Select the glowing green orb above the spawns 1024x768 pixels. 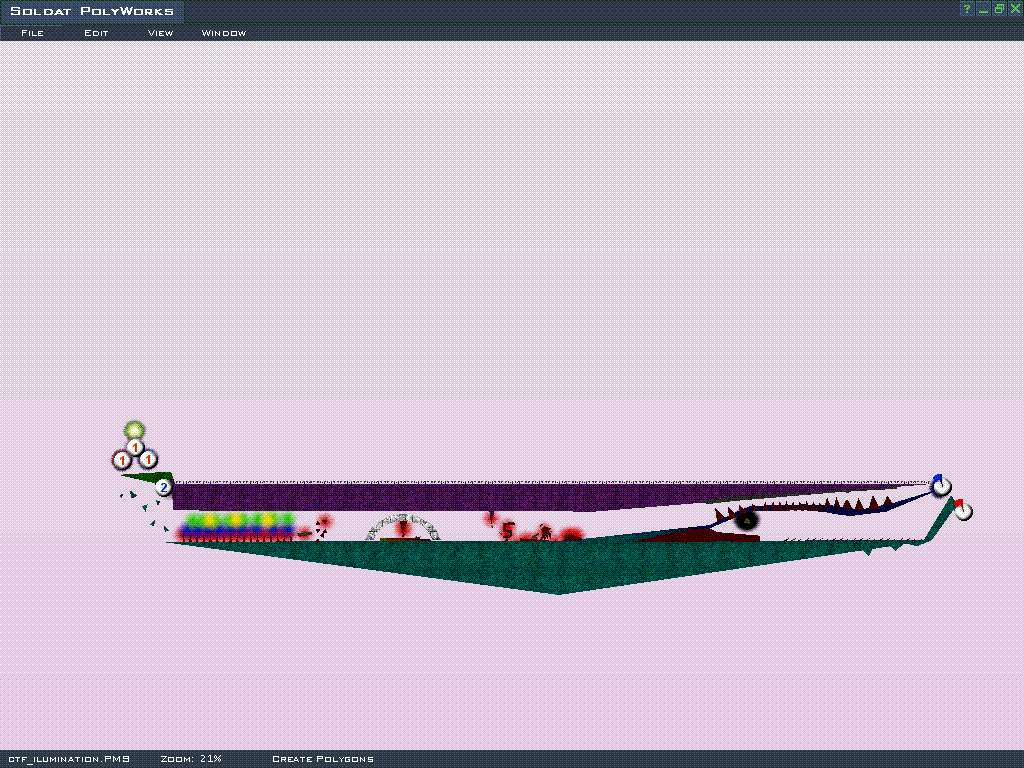(x=134, y=430)
